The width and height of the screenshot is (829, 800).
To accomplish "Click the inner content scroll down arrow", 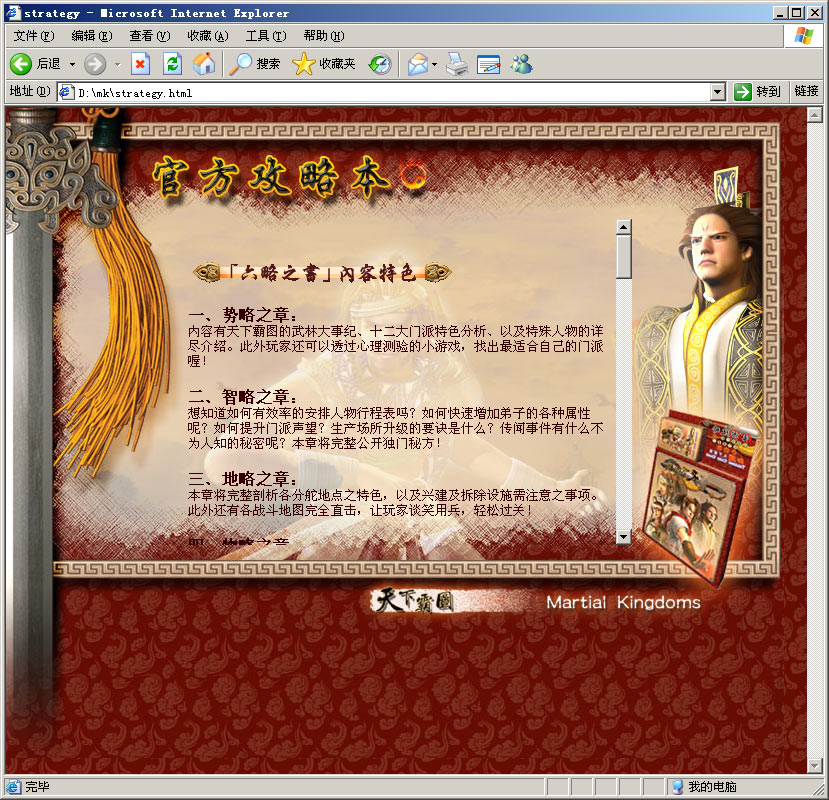I will 624,537.
